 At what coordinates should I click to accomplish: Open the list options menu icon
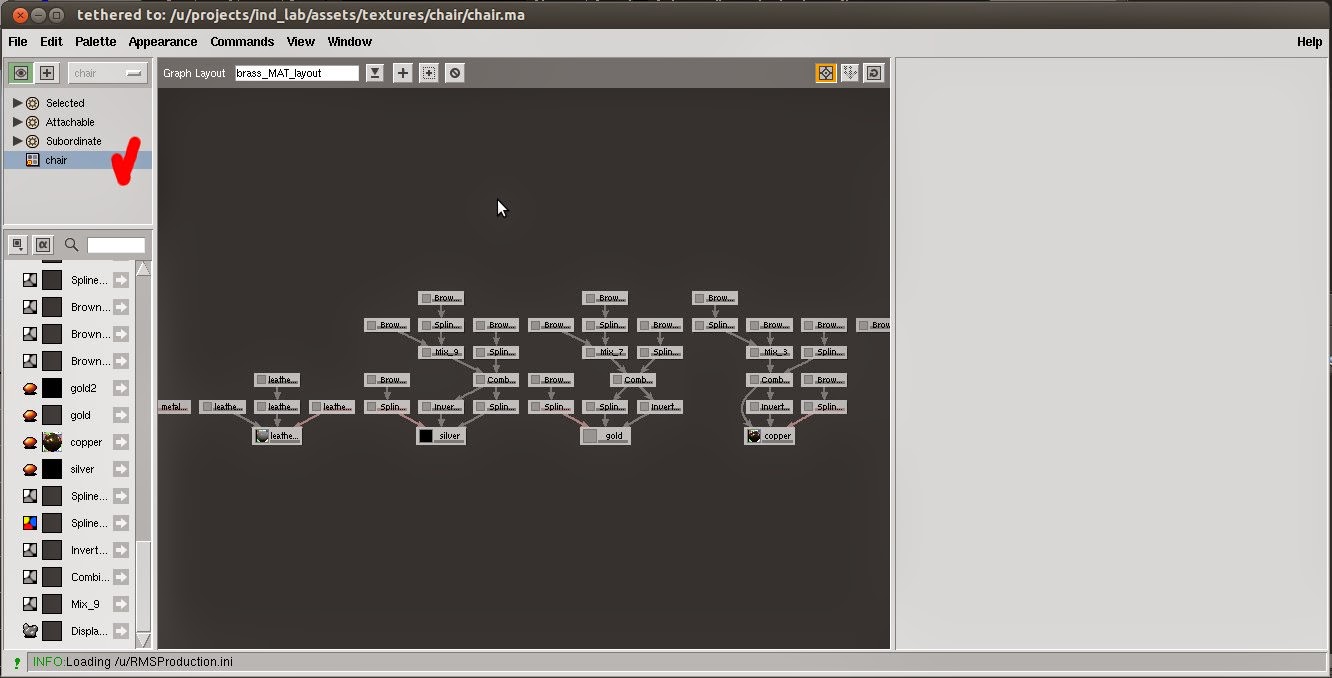(x=19, y=244)
